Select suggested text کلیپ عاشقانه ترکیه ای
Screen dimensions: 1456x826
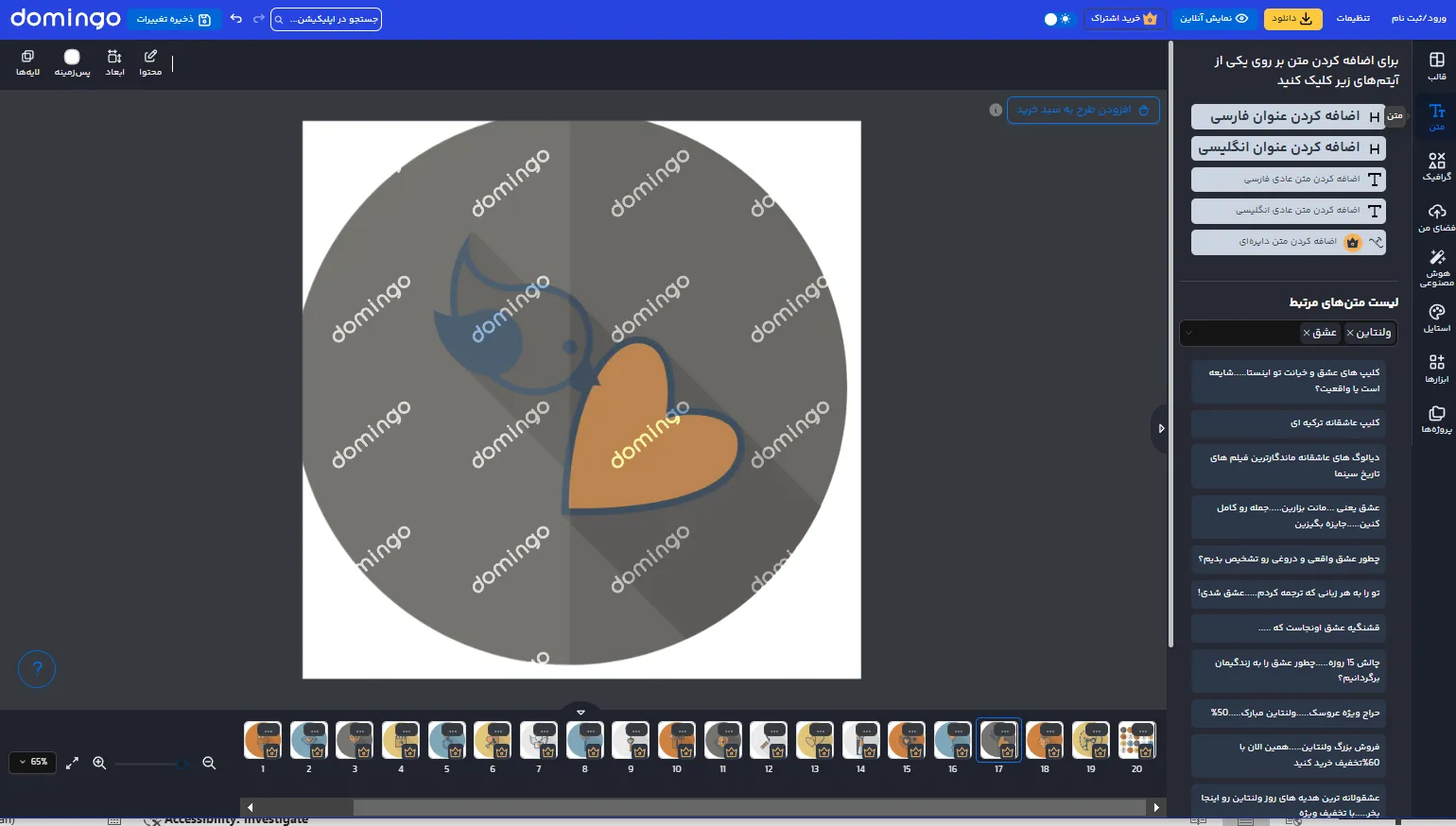[x=1288, y=422]
